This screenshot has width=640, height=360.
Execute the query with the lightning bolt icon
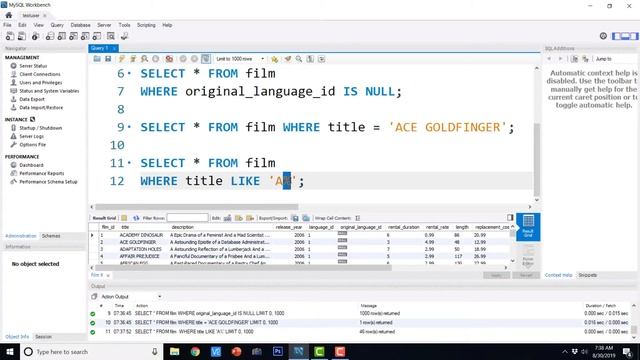click(122, 59)
